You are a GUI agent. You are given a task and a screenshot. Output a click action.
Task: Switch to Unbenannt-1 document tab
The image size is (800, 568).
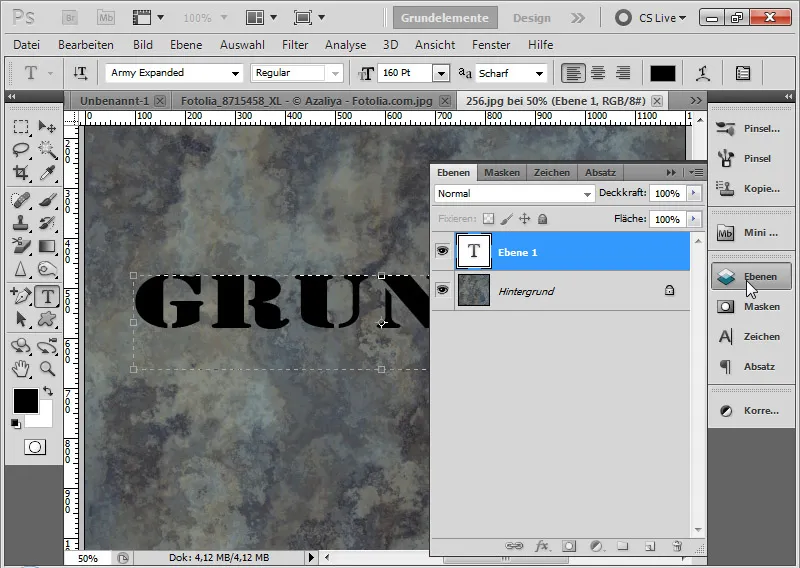tap(114, 101)
